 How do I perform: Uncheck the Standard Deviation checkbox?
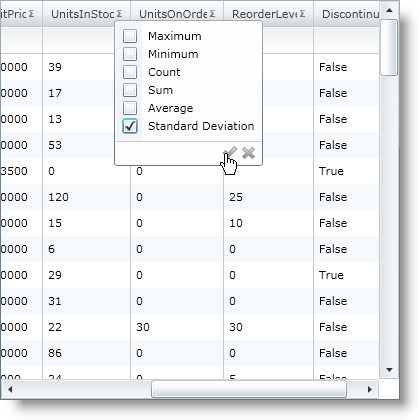click(130, 126)
